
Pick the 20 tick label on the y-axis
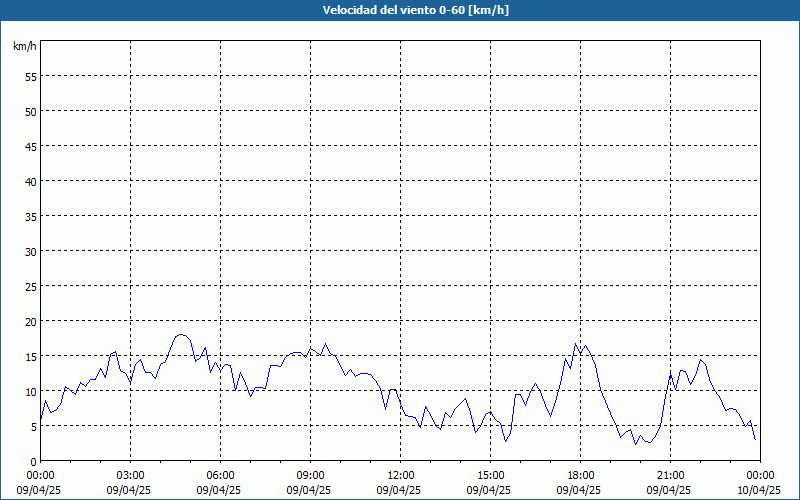pyautogui.click(x=31, y=321)
